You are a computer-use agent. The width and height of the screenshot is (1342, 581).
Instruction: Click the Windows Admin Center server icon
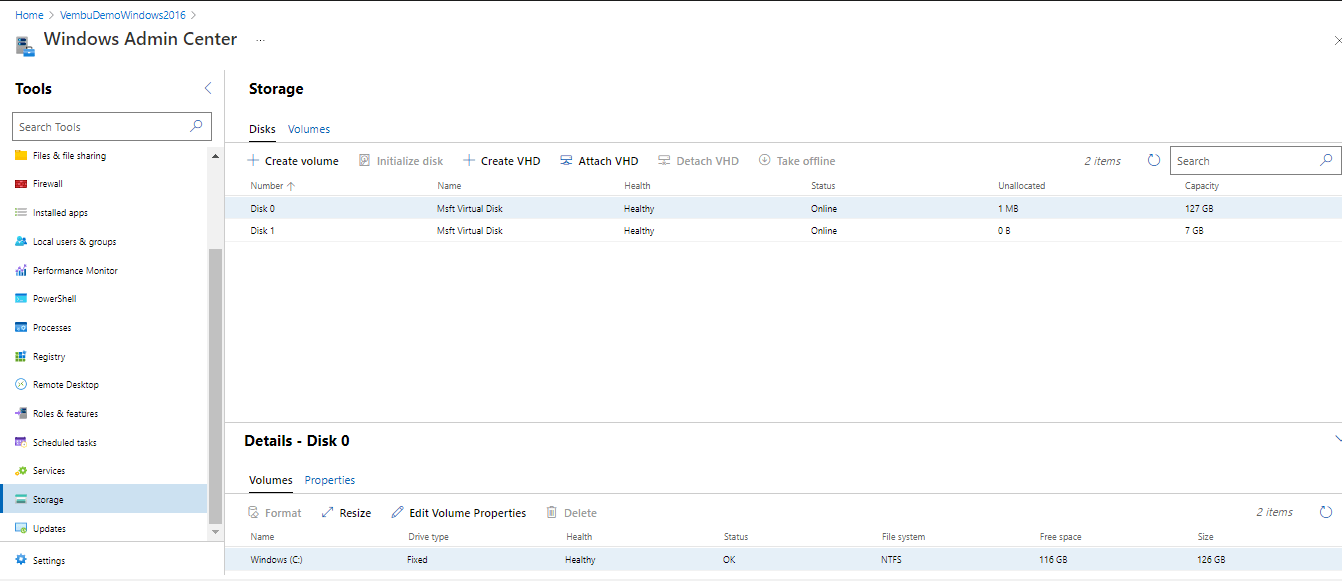point(25,44)
